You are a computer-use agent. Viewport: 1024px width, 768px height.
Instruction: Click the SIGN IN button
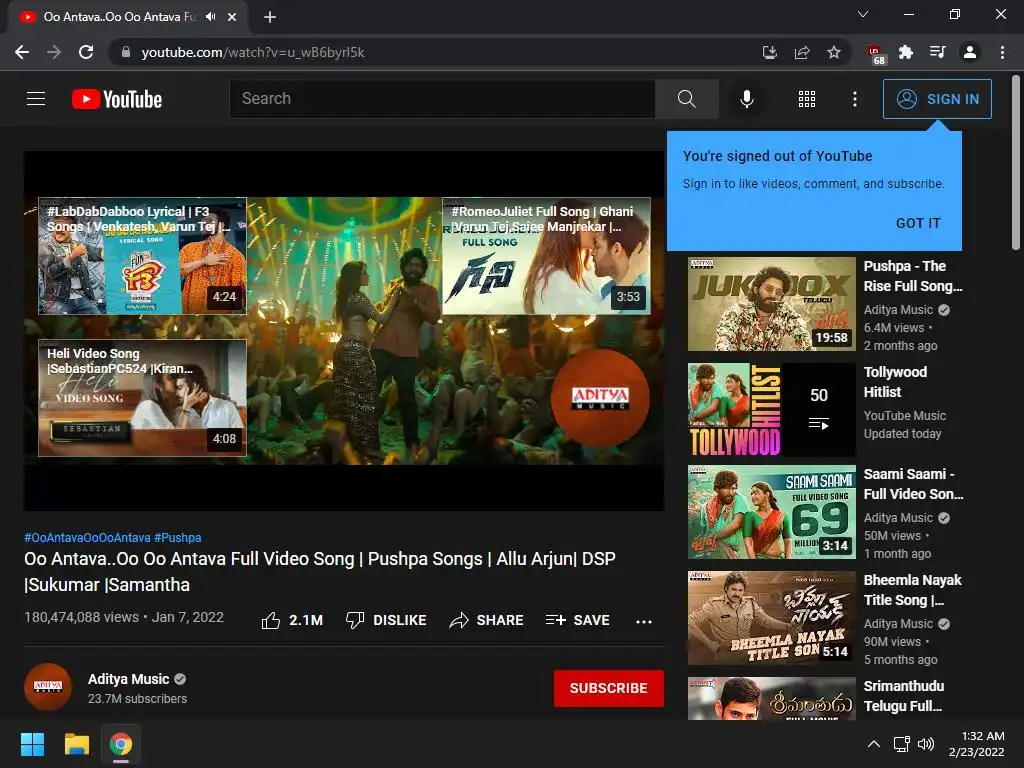point(937,99)
